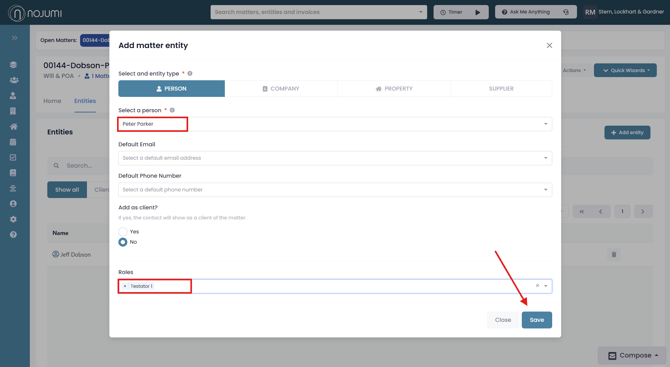Open the calendar icon in sidebar
670x367 pixels.
tap(13, 142)
